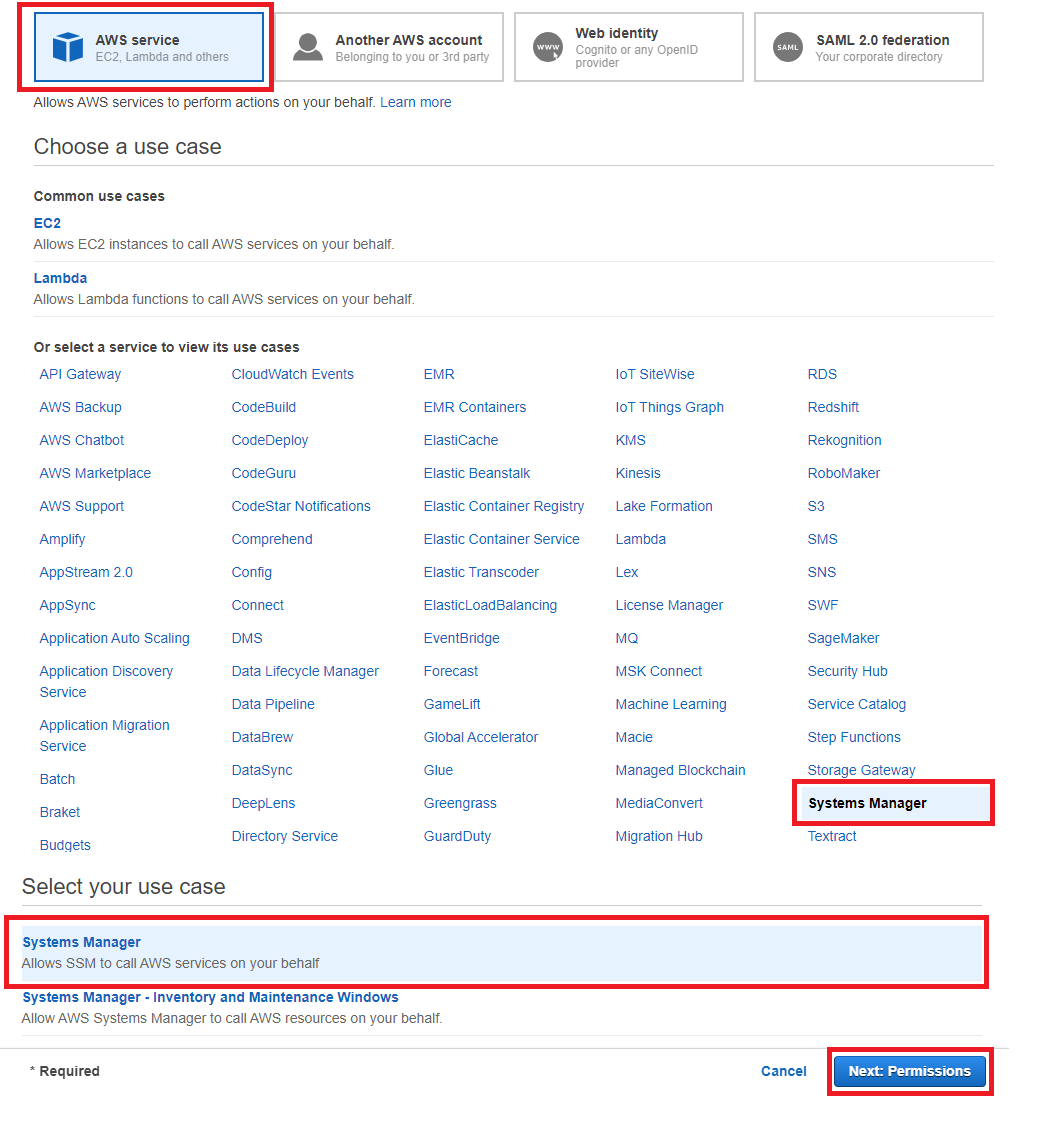Choose License Manager service
This screenshot has height=1126, width=1044.
[x=669, y=606]
